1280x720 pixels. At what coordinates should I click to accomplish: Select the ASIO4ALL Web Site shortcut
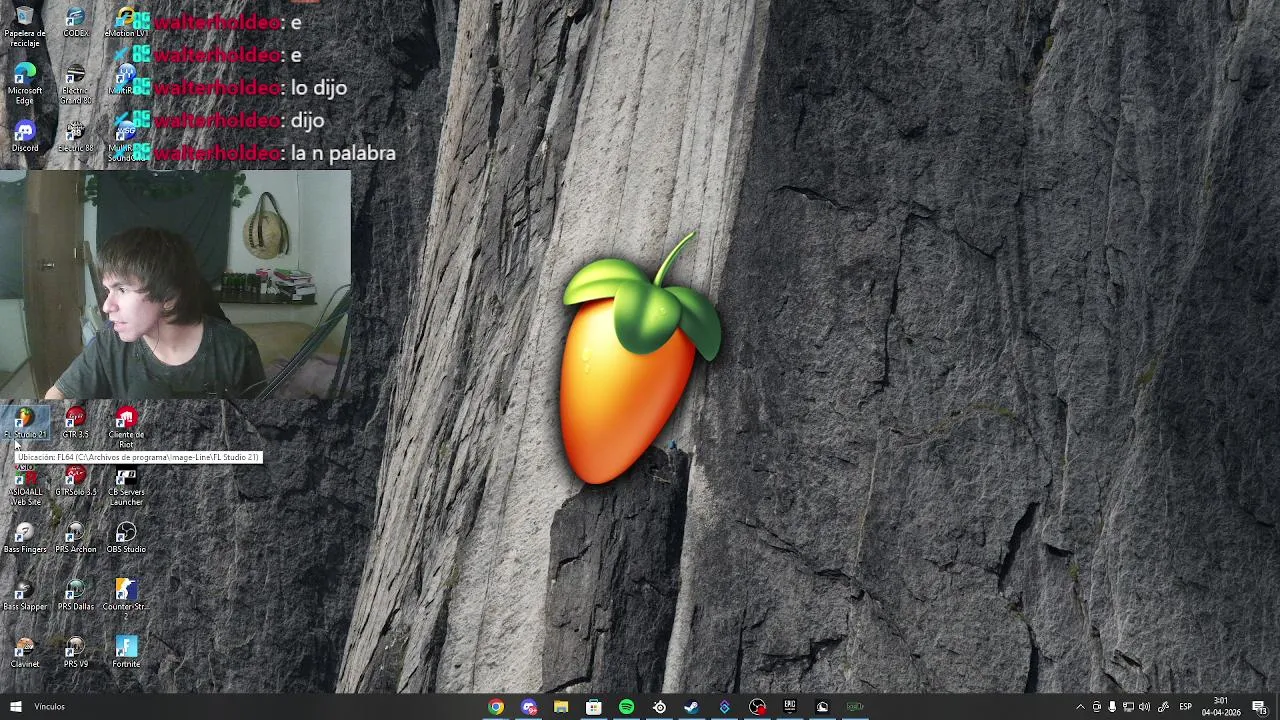25,485
